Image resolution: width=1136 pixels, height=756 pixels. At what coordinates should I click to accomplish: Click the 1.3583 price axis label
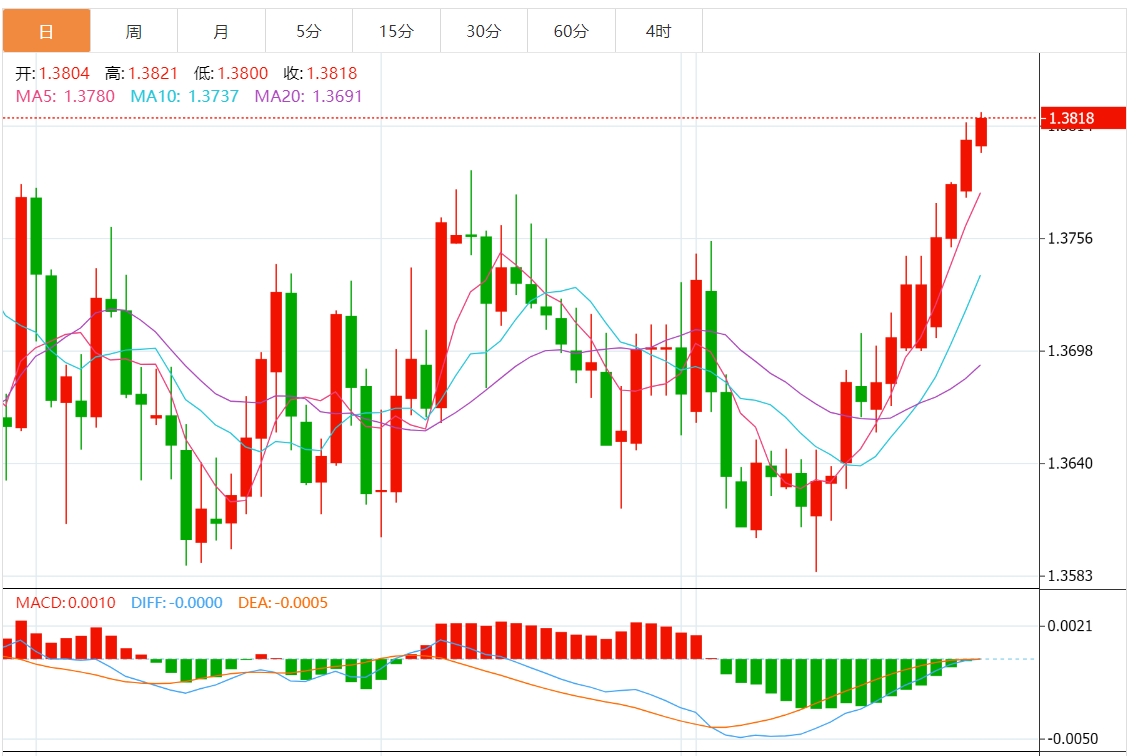coord(1070,576)
